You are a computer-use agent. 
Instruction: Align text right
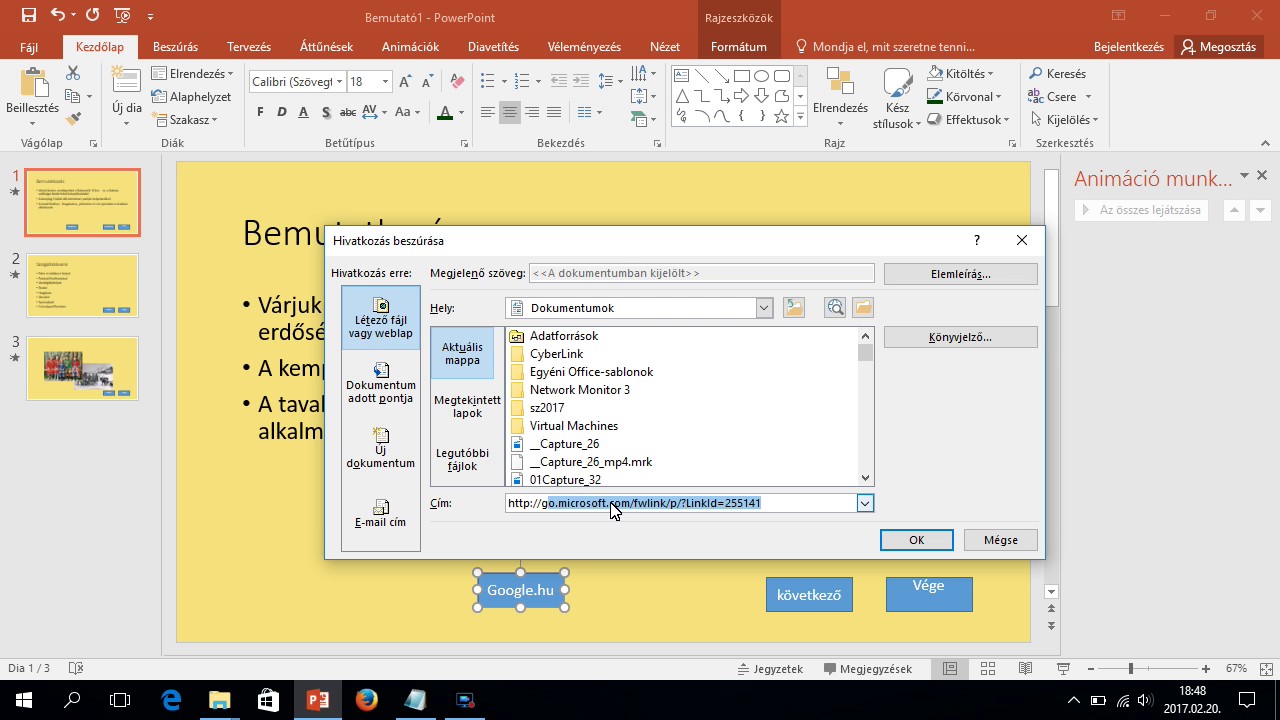click(532, 112)
